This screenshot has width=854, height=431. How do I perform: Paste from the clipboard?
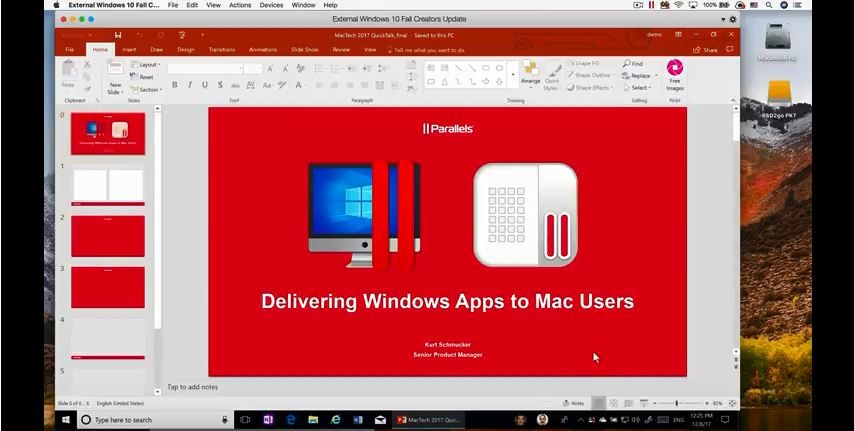[68, 75]
